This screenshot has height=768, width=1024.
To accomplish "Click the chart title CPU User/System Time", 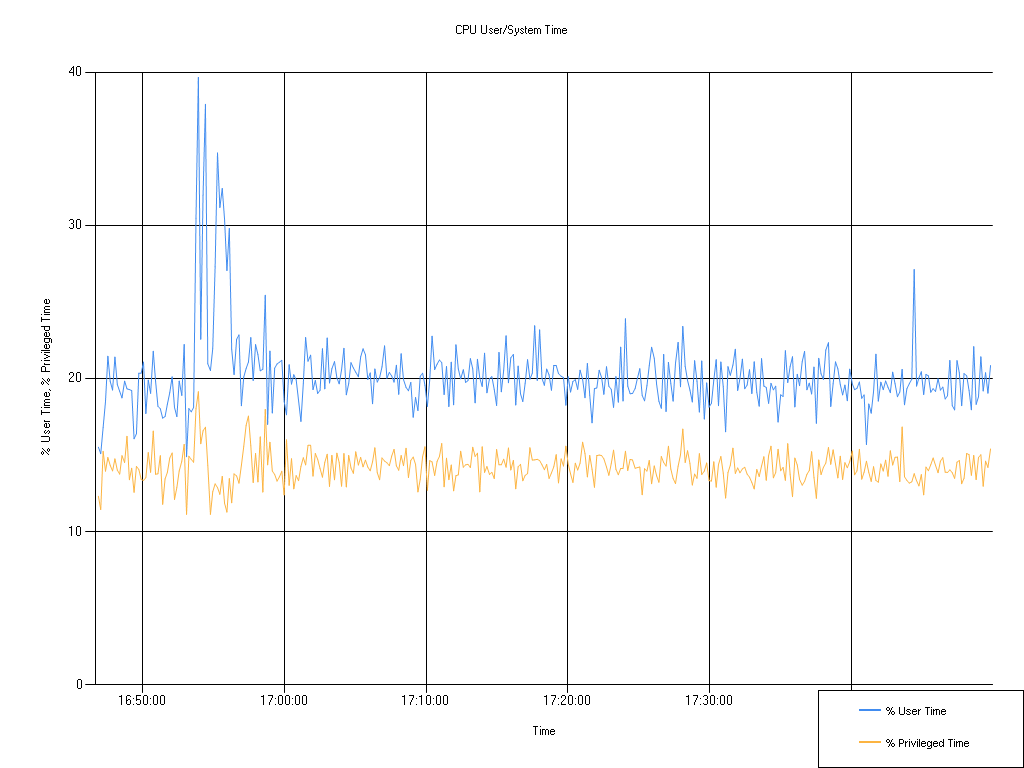I will pos(511,30).
